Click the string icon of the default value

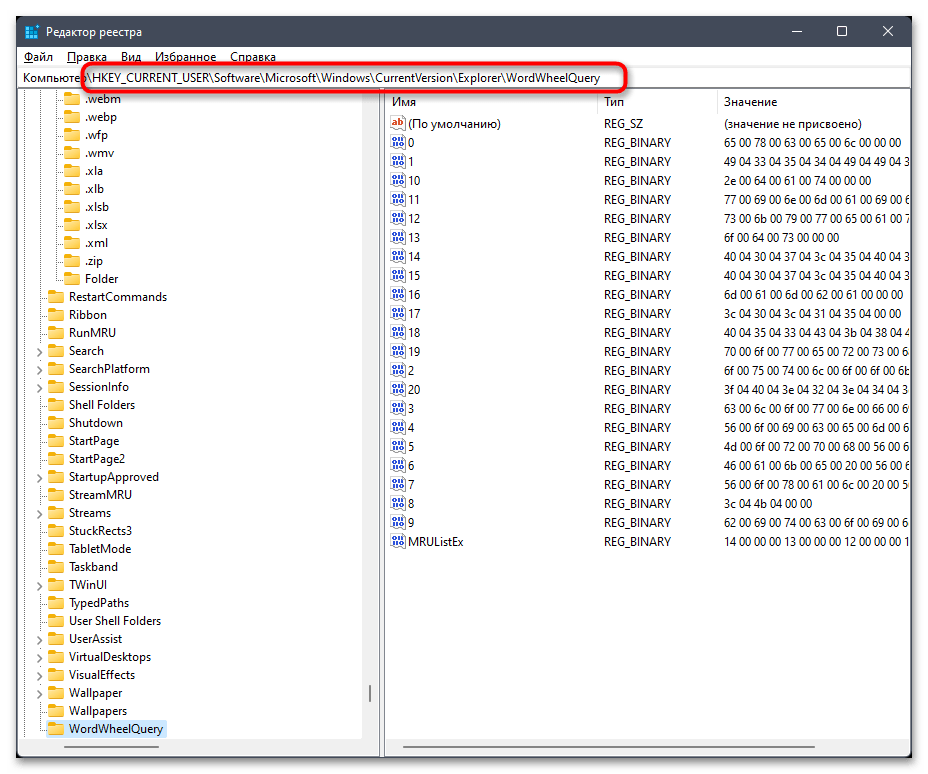click(398, 123)
